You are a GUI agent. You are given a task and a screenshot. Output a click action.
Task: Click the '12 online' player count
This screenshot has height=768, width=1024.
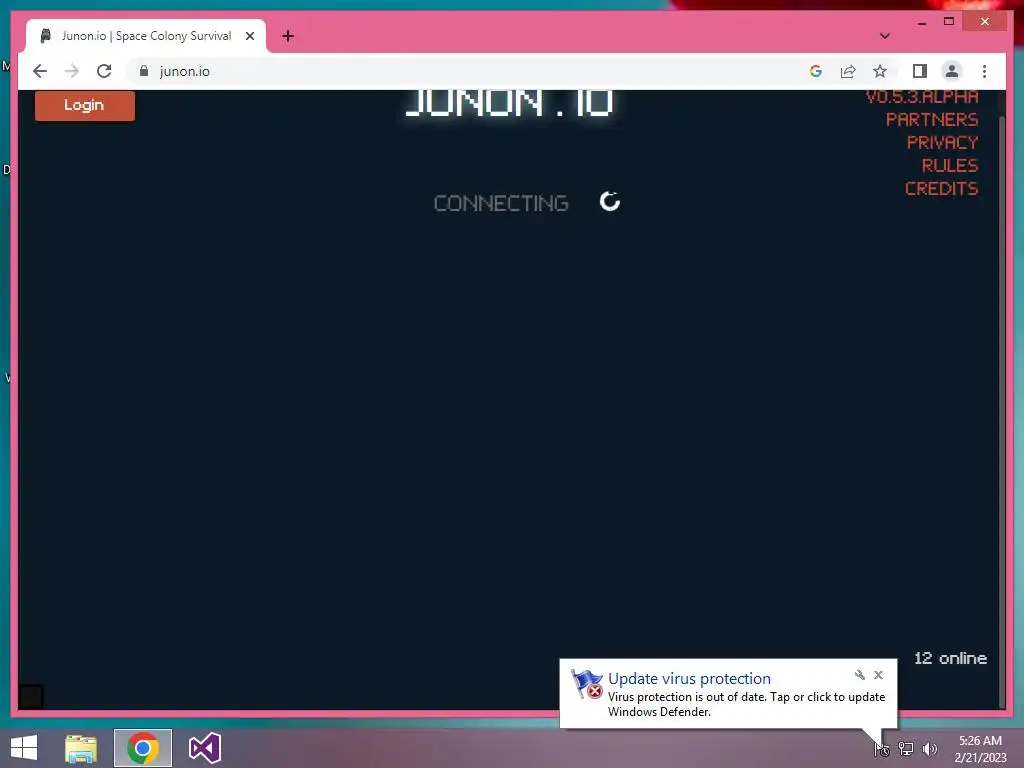950,658
